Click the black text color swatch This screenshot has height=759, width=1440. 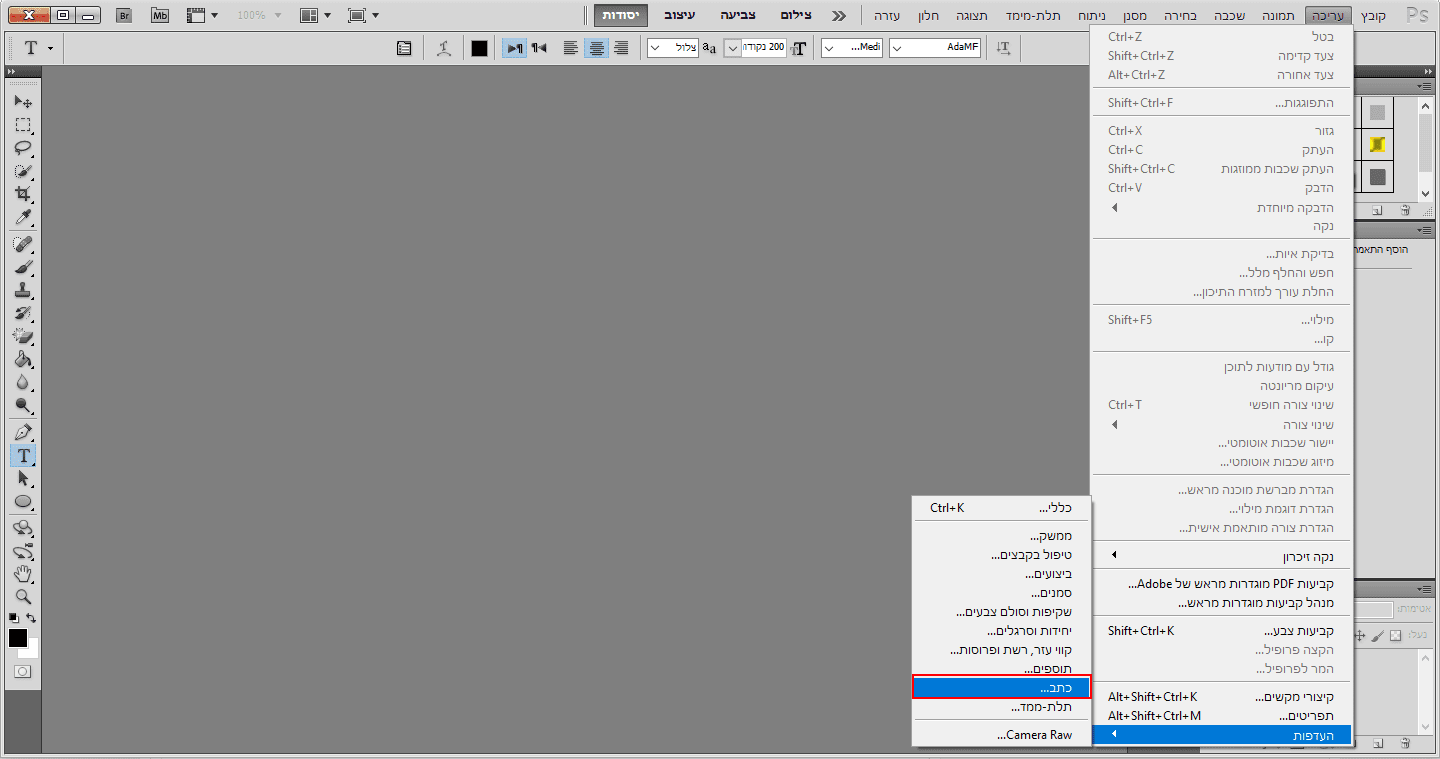[480, 48]
